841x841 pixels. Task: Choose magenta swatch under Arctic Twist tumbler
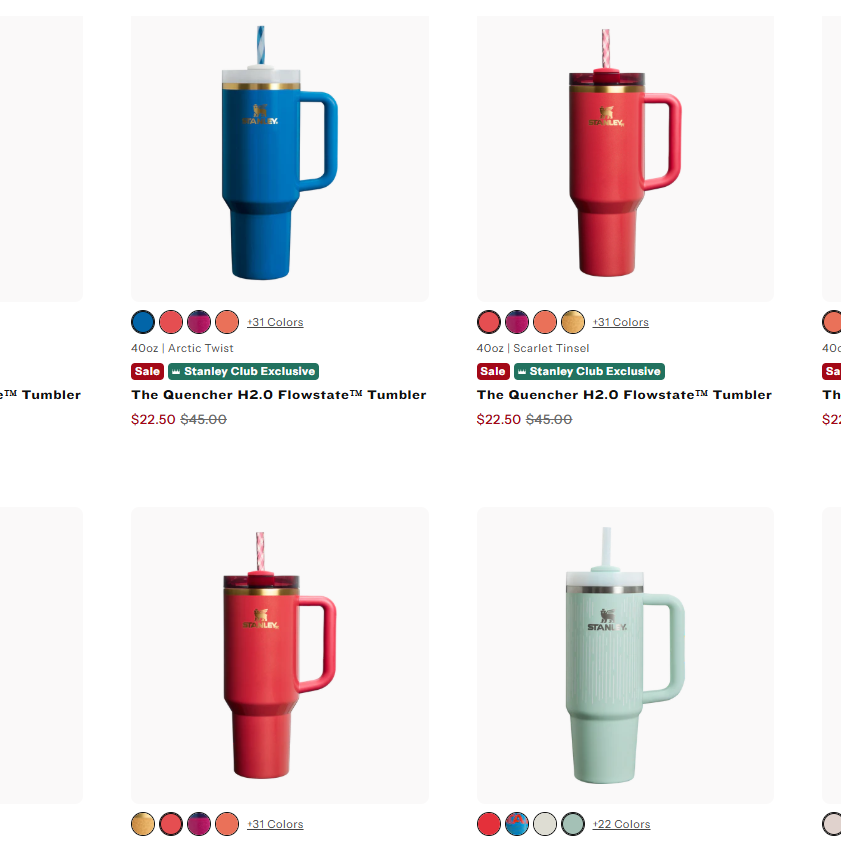(199, 322)
